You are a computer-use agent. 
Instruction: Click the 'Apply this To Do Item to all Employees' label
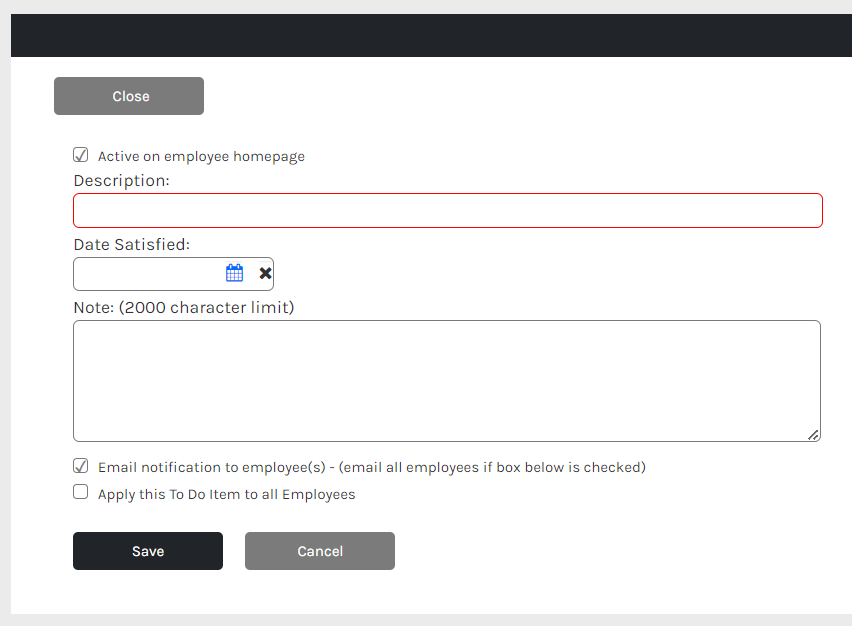pyautogui.click(x=227, y=494)
